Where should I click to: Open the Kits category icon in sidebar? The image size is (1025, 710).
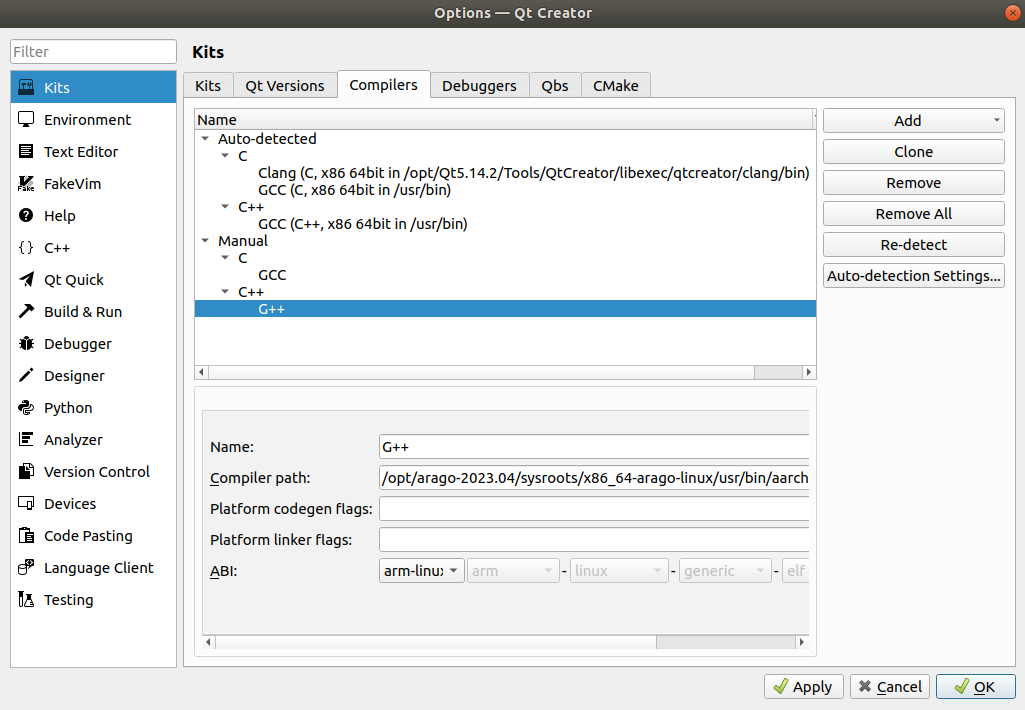[27, 87]
